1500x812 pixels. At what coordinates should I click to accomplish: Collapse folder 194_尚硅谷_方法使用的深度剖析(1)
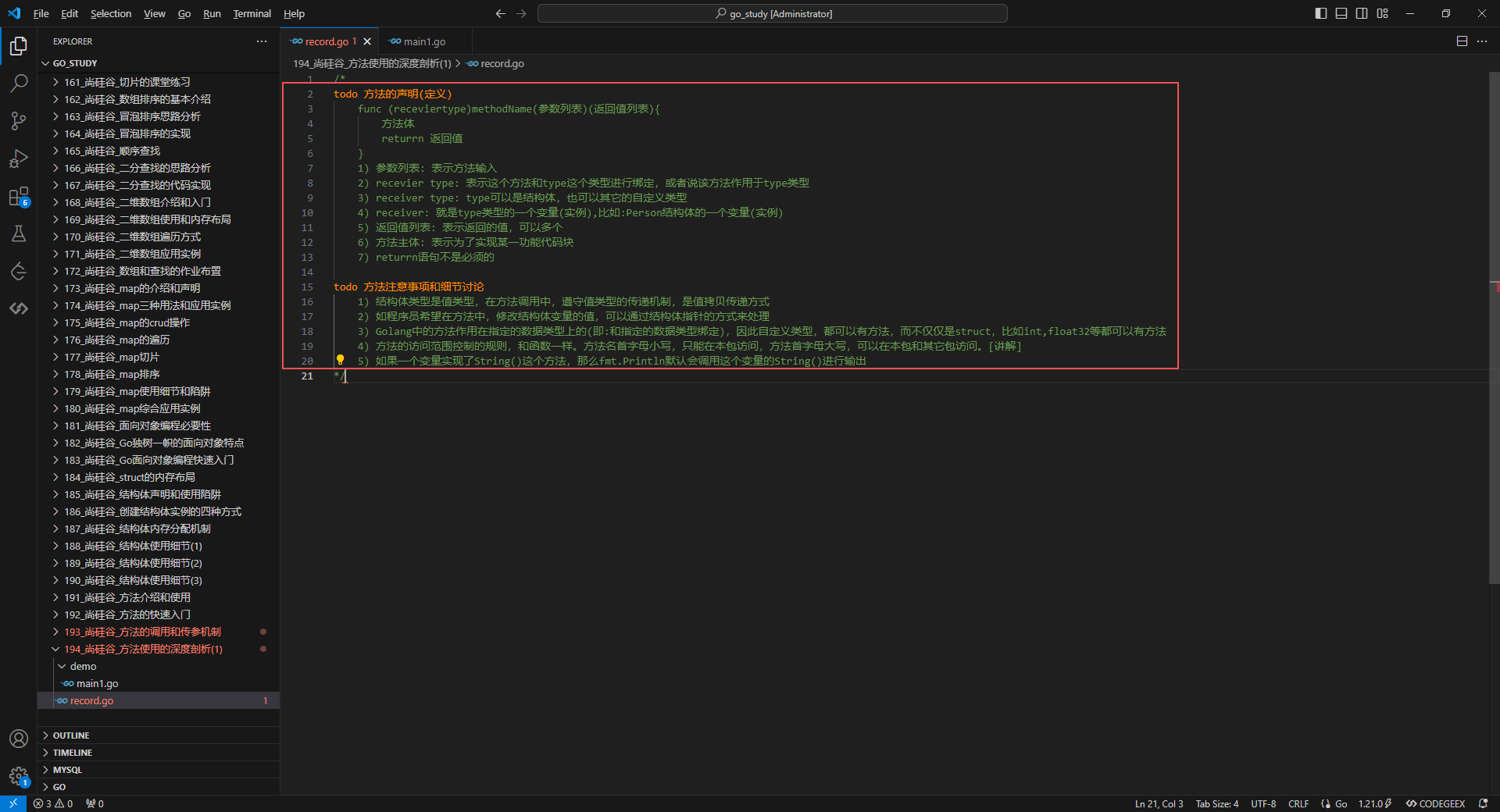159,649
